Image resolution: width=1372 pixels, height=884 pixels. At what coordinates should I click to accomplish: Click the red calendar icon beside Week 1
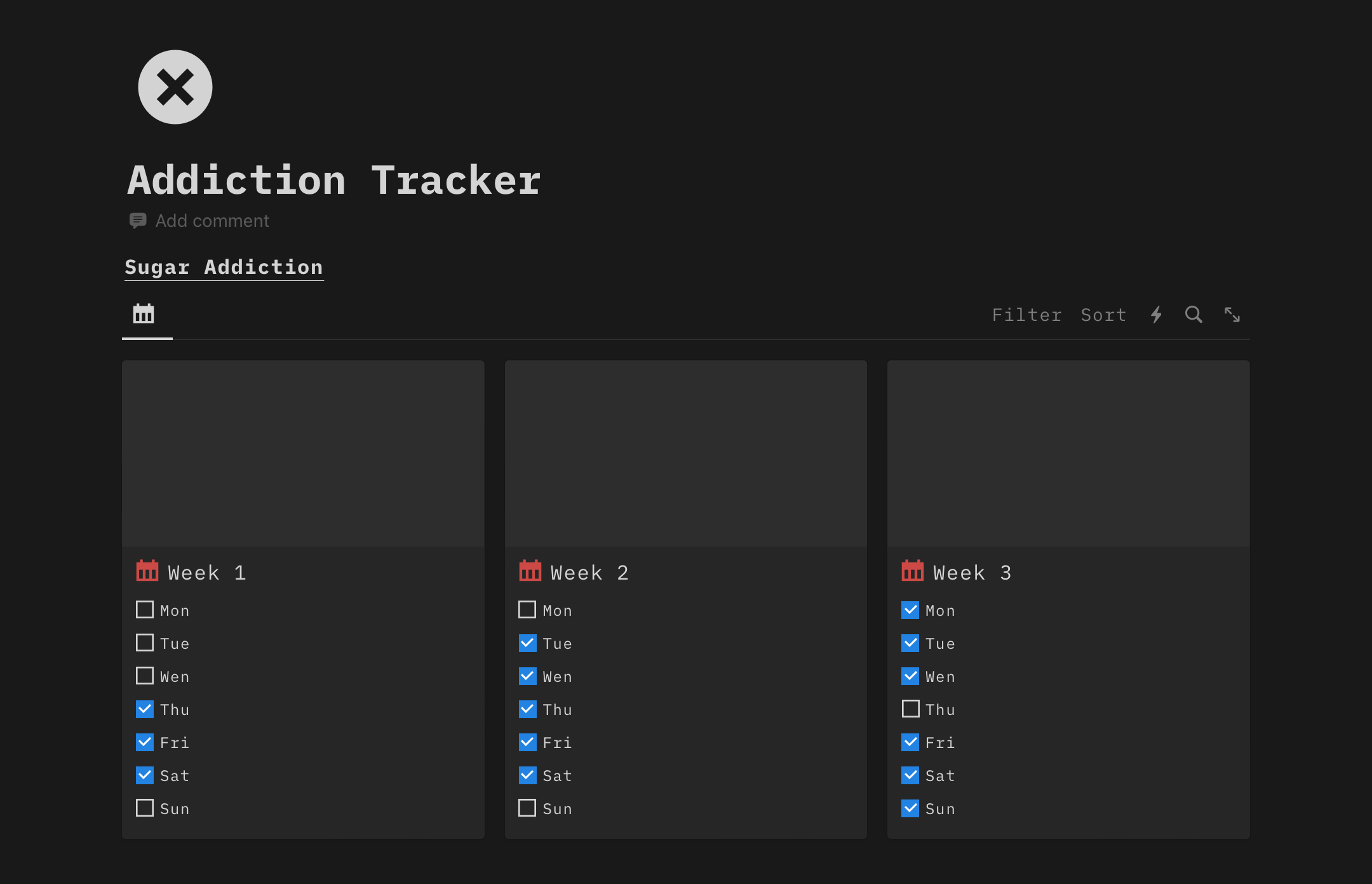point(147,571)
